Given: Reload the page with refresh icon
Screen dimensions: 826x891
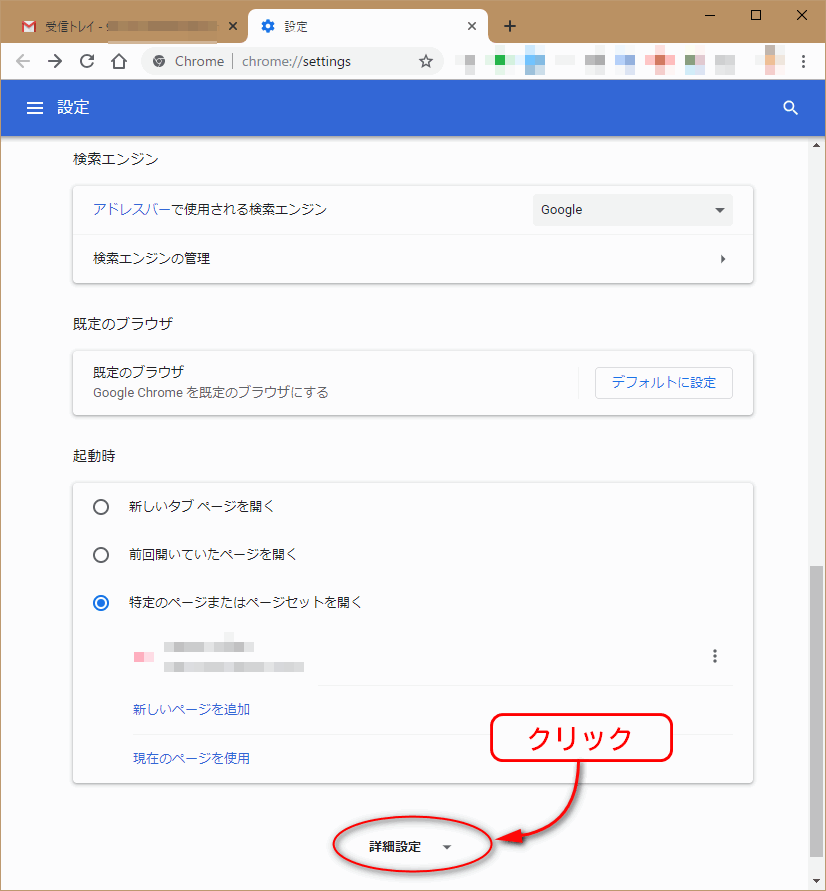Looking at the screenshot, I should pyautogui.click(x=87, y=61).
